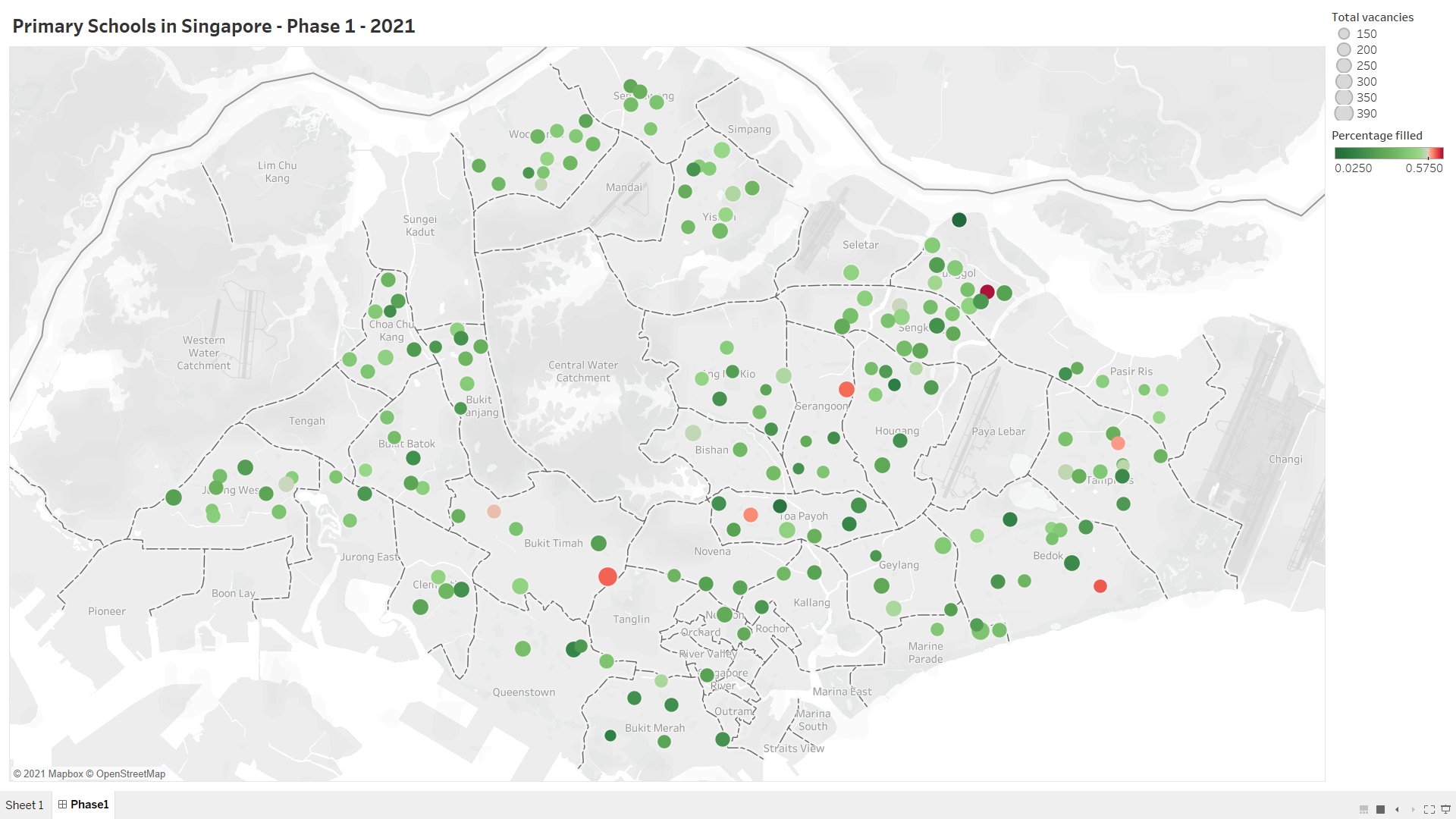Highlight the 150 vacancies legend circle
1456x819 pixels.
(1344, 33)
